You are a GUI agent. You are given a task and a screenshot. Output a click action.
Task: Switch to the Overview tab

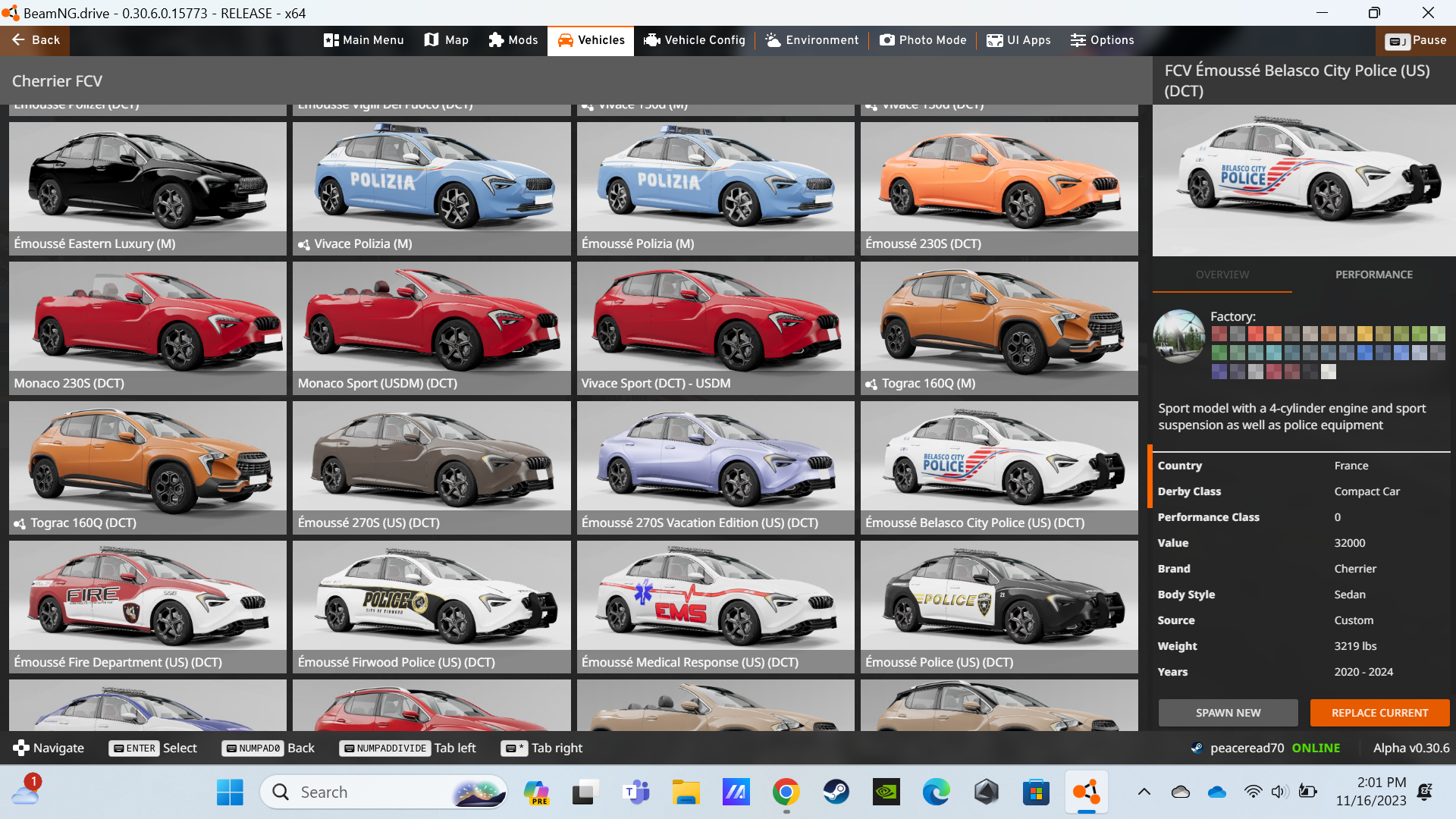click(x=1222, y=275)
